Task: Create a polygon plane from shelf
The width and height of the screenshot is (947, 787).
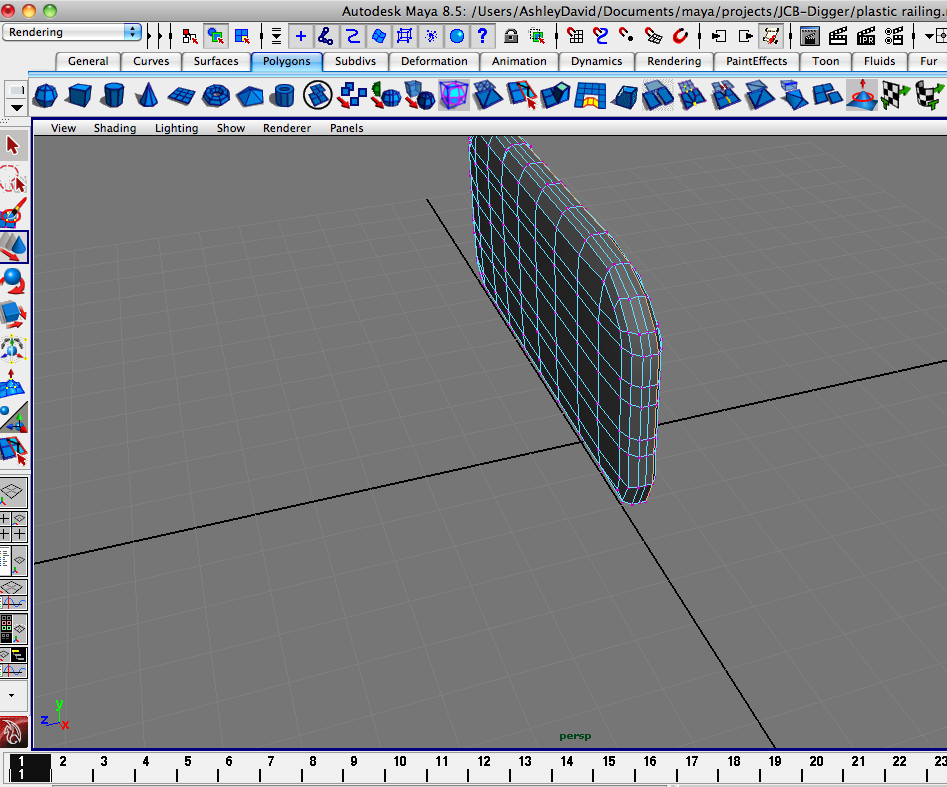Action: pyautogui.click(x=181, y=95)
